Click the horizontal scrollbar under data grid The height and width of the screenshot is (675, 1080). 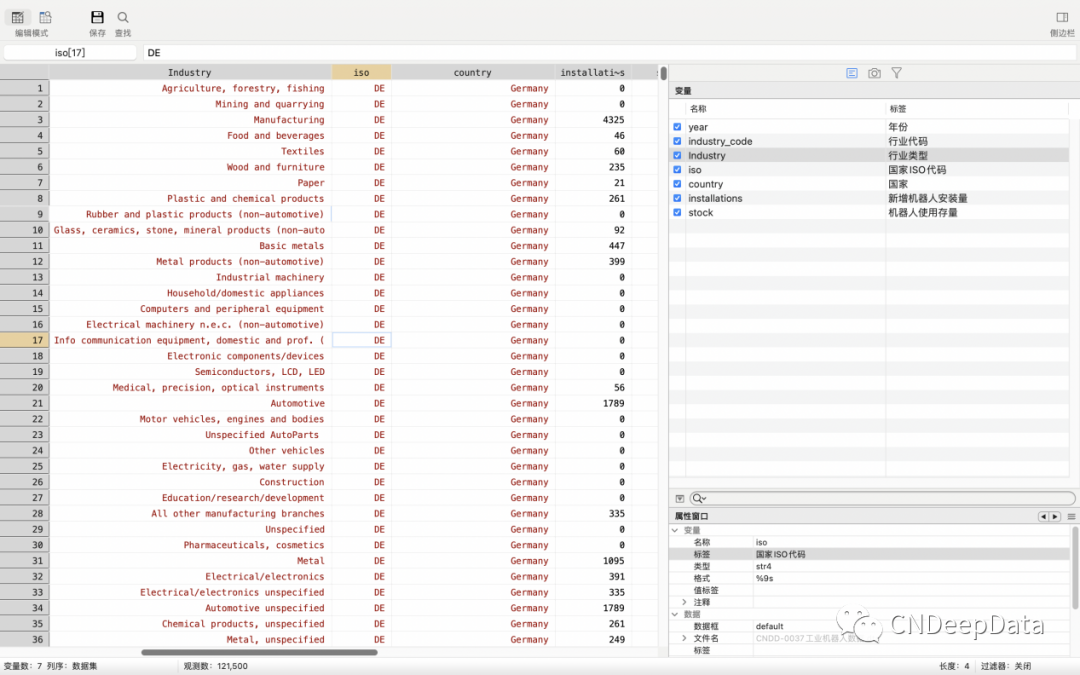(x=260, y=652)
